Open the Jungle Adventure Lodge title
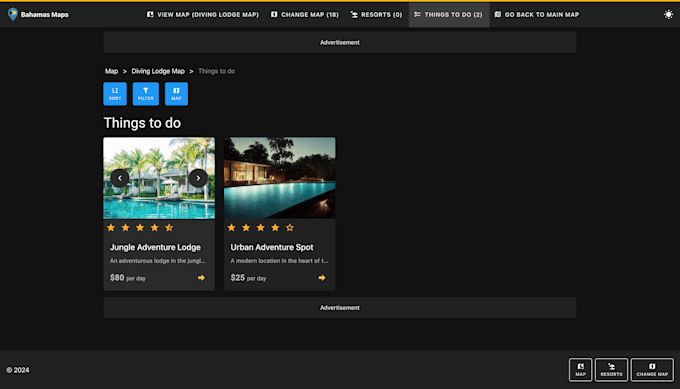680x389 pixels. tap(155, 247)
